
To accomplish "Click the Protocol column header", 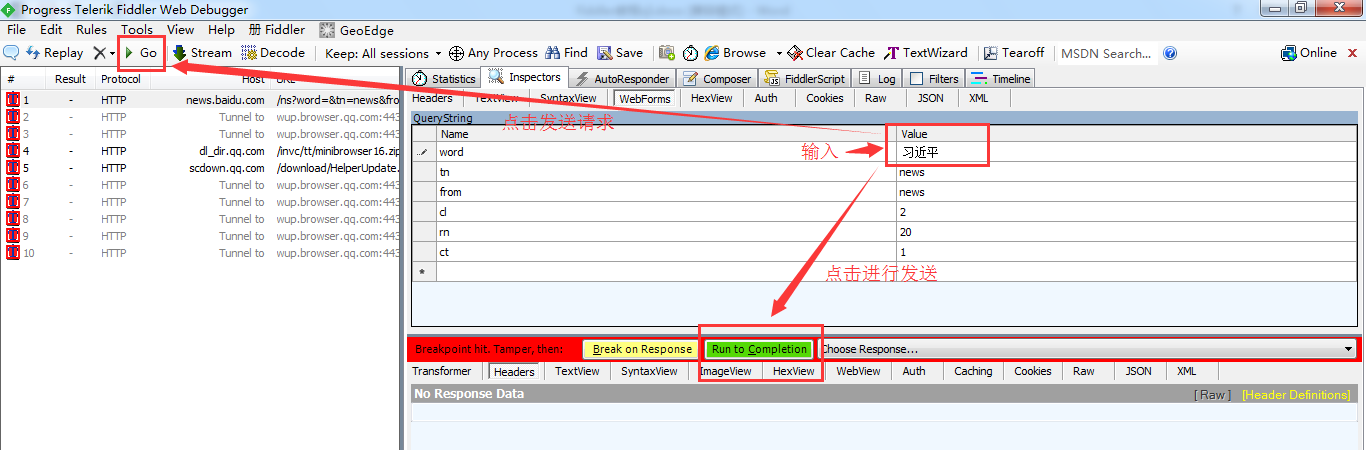I will tap(121, 79).
